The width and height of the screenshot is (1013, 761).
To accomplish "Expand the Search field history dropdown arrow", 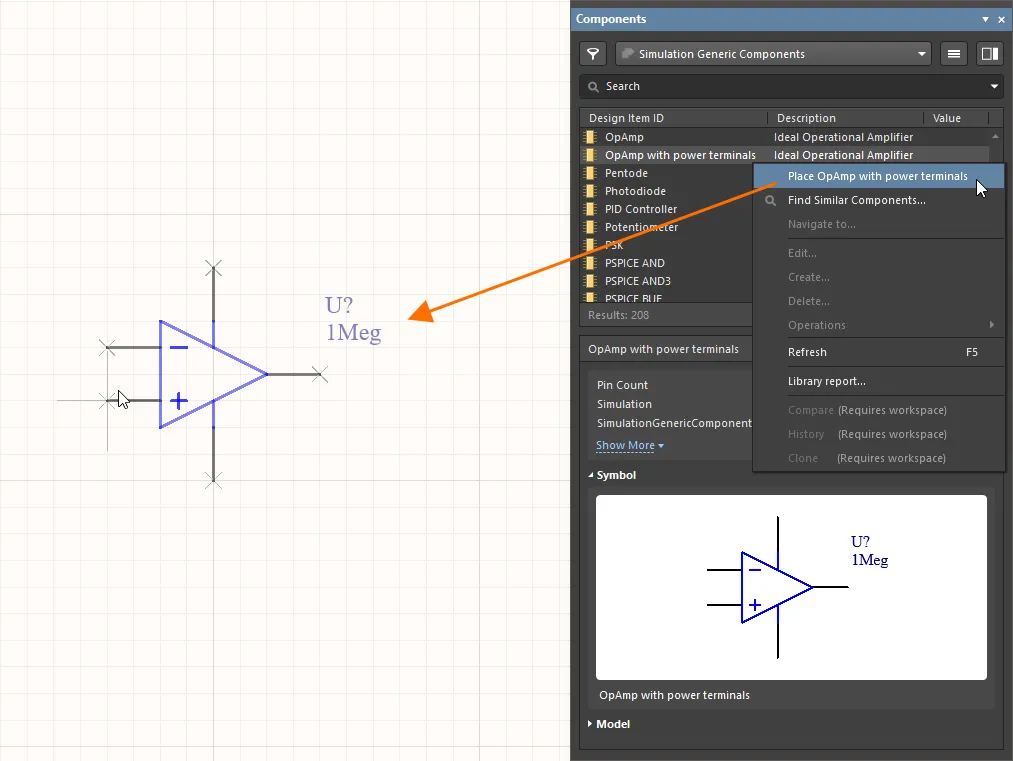I will (x=994, y=87).
